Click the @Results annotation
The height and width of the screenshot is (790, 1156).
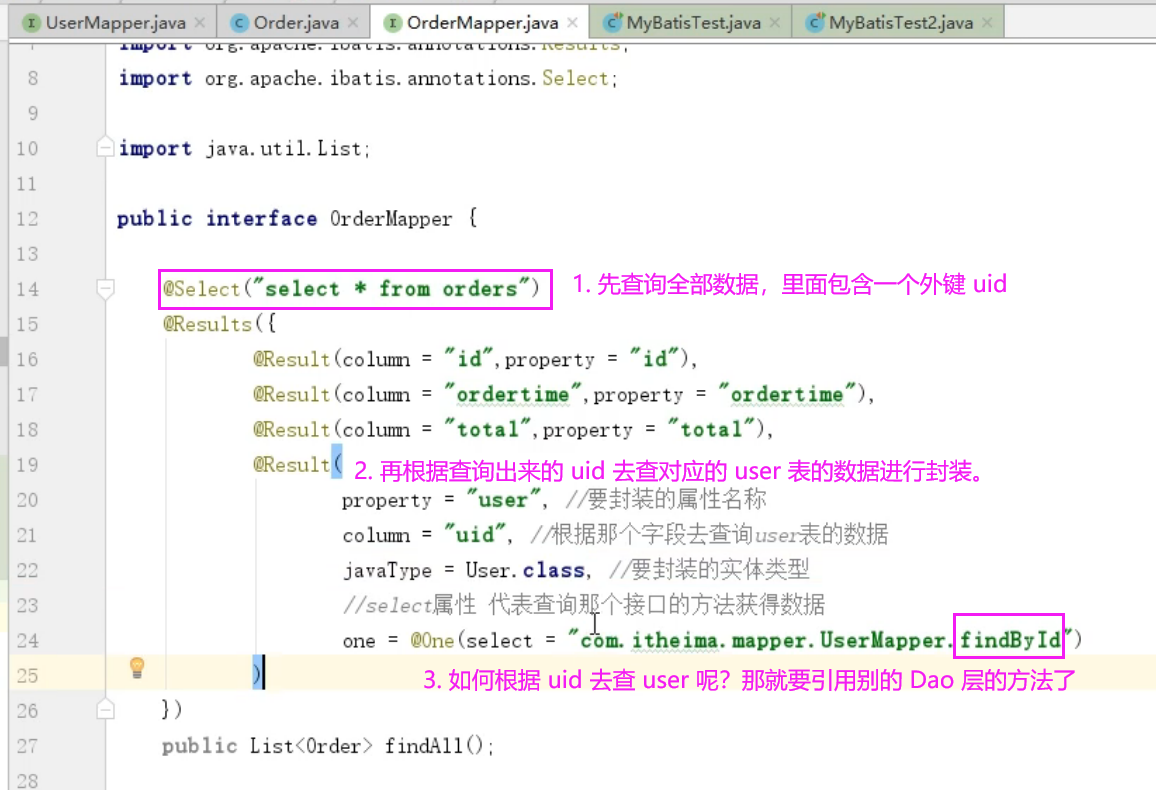pos(208,324)
